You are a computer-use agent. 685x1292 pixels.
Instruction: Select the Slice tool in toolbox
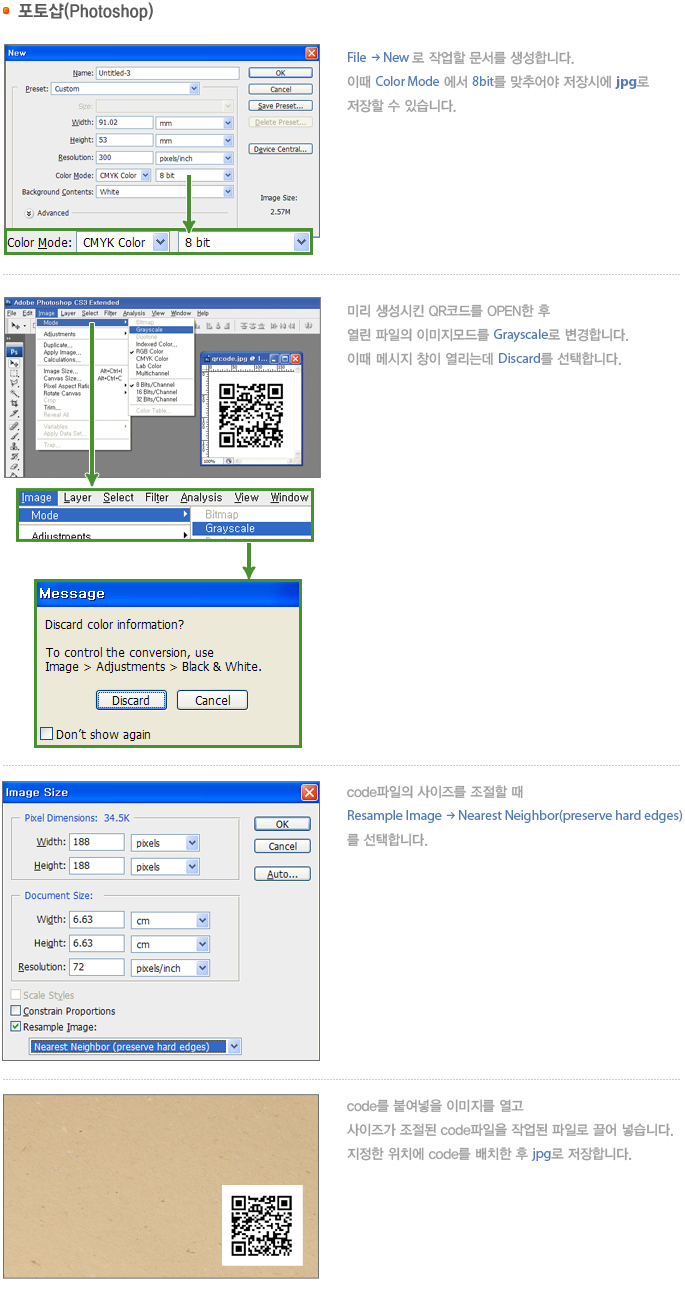(14, 413)
